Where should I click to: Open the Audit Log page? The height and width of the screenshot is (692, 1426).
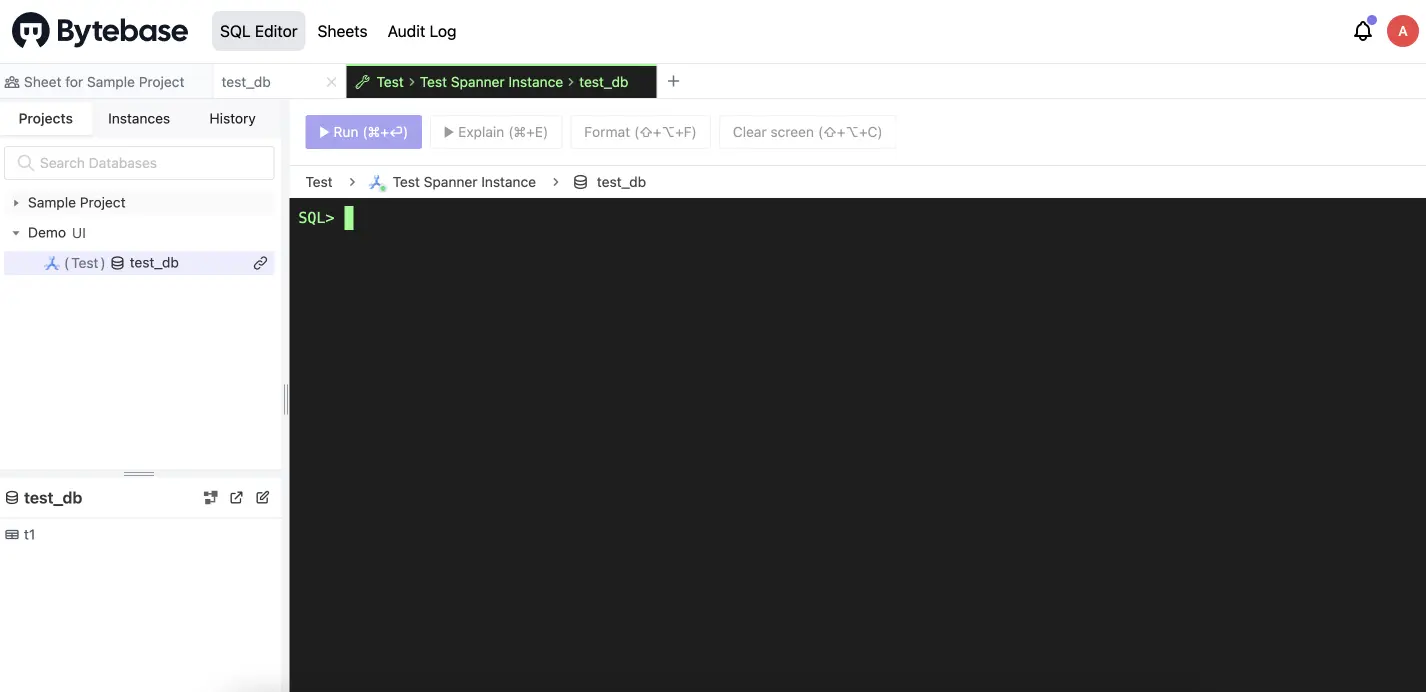(x=422, y=31)
